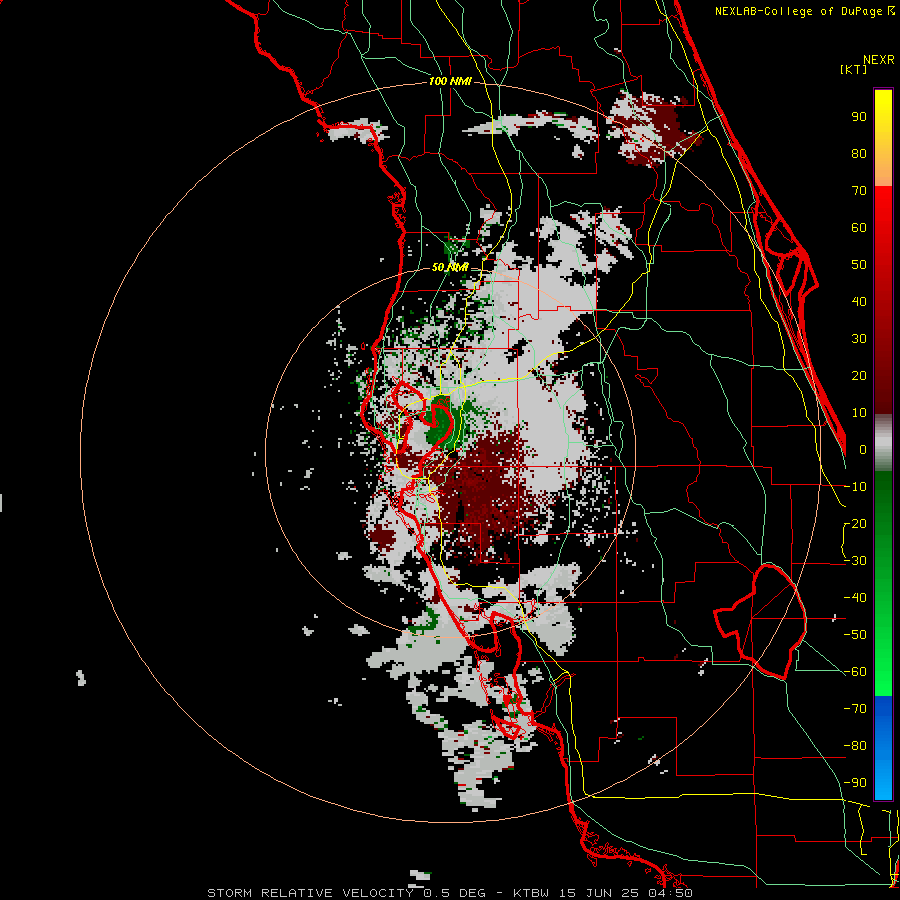
Task: Pick the green band of color bar
Action: coord(883,583)
